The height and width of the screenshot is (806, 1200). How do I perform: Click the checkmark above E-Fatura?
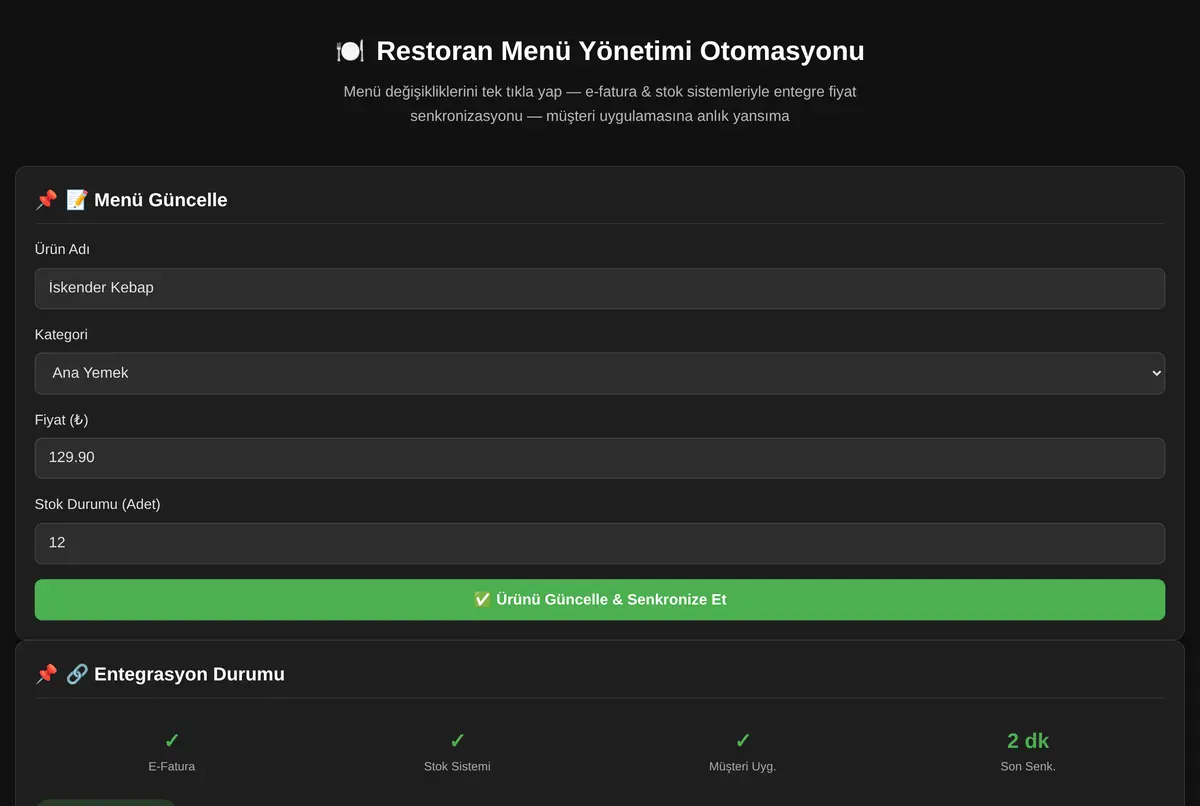tap(172, 741)
